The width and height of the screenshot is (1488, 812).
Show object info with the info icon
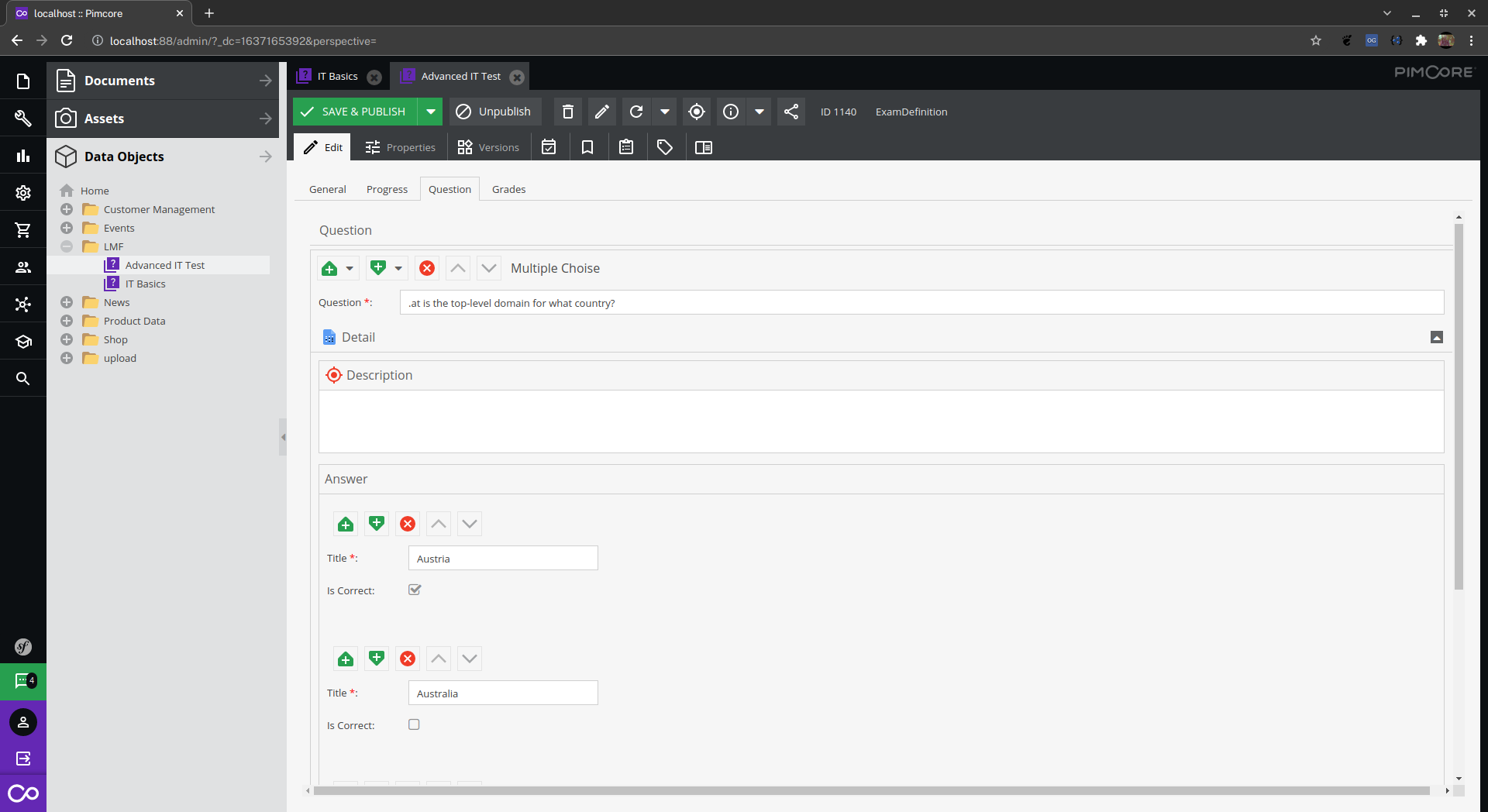[x=731, y=112]
